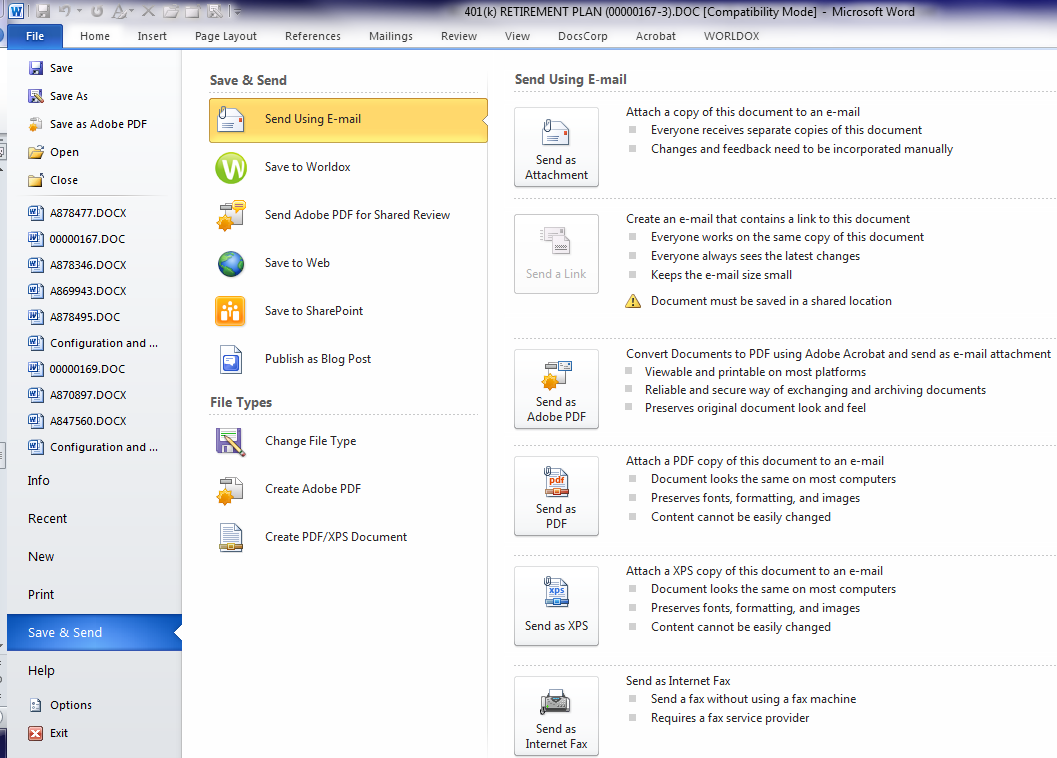Open the WORLDOX tab
This screenshot has width=1057, height=758.
tap(732, 36)
